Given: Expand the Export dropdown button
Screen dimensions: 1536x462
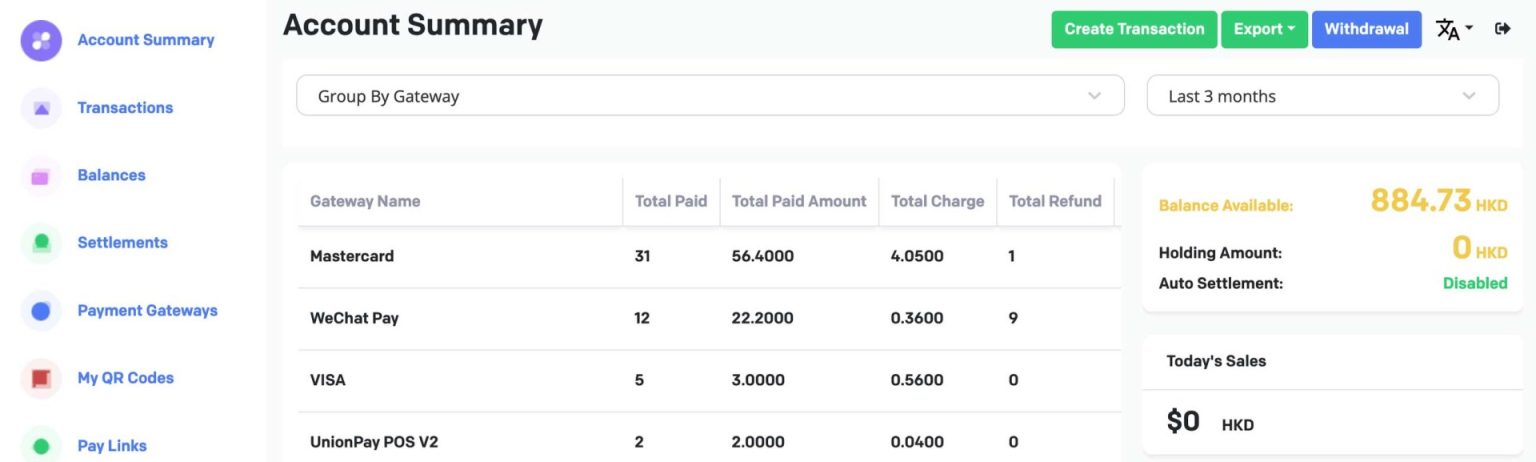Looking at the screenshot, I should (x=1264, y=29).
